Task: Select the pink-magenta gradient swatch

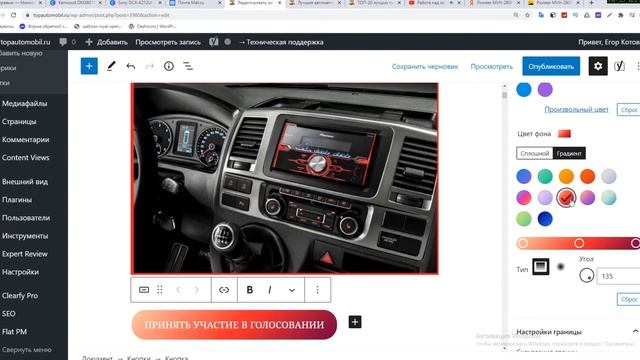Action: pos(524,198)
